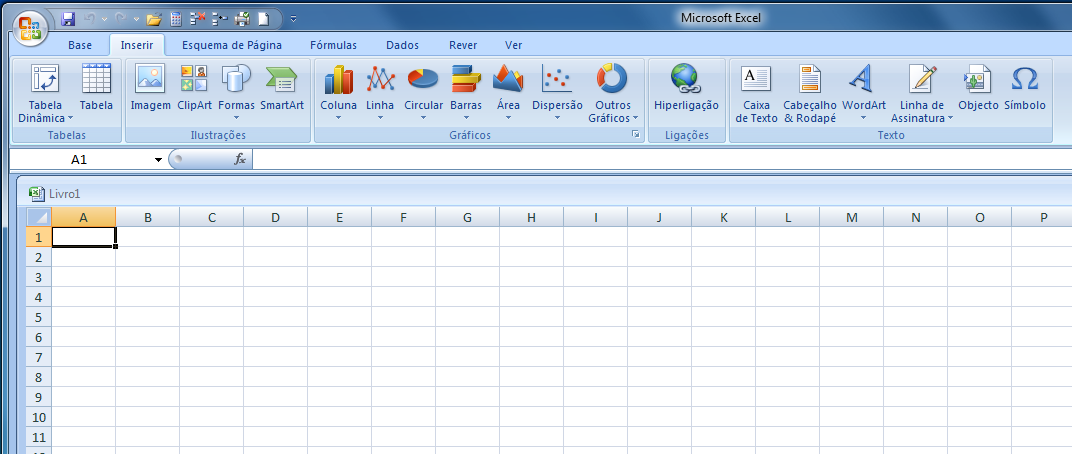Open the Circular pie chart dropdown
1072x454 pixels.
click(x=423, y=117)
